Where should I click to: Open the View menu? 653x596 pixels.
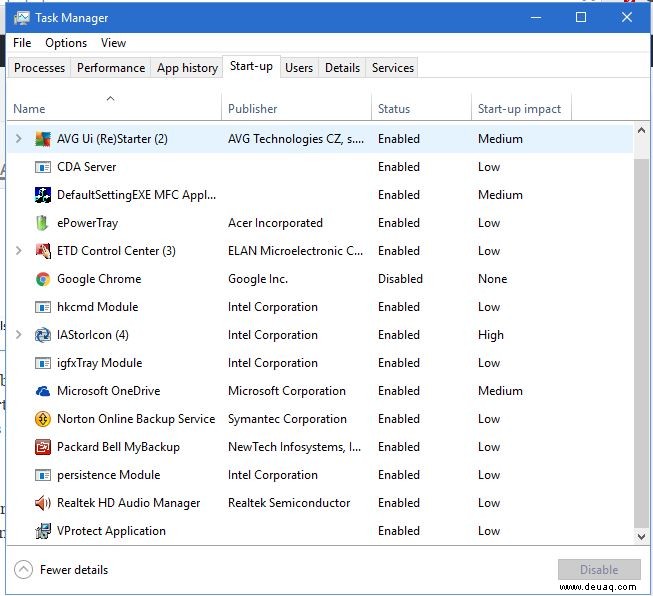[x=113, y=43]
